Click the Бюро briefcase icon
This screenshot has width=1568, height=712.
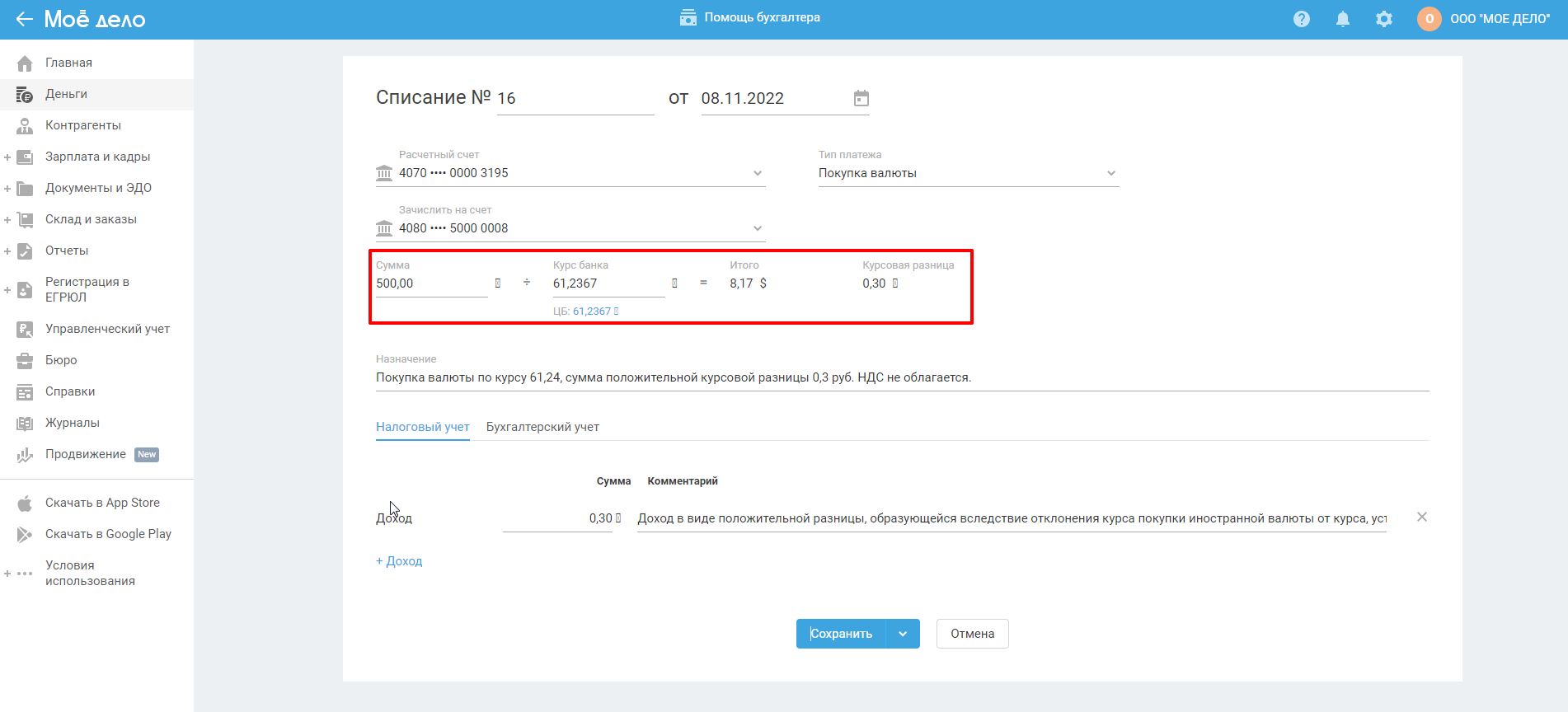point(25,360)
